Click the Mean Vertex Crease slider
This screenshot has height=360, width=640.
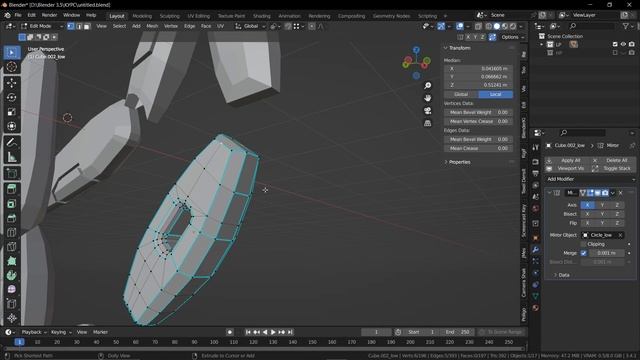coord(478,121)
